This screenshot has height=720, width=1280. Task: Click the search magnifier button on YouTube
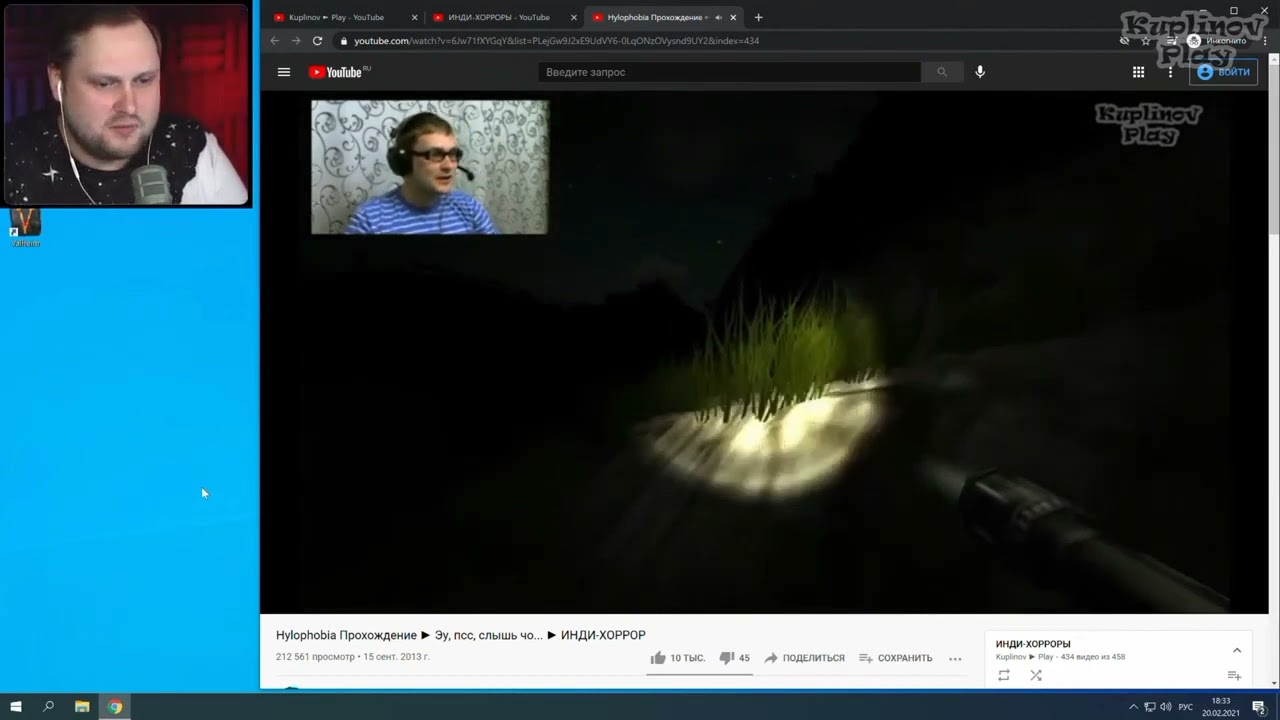click(942, 72)
